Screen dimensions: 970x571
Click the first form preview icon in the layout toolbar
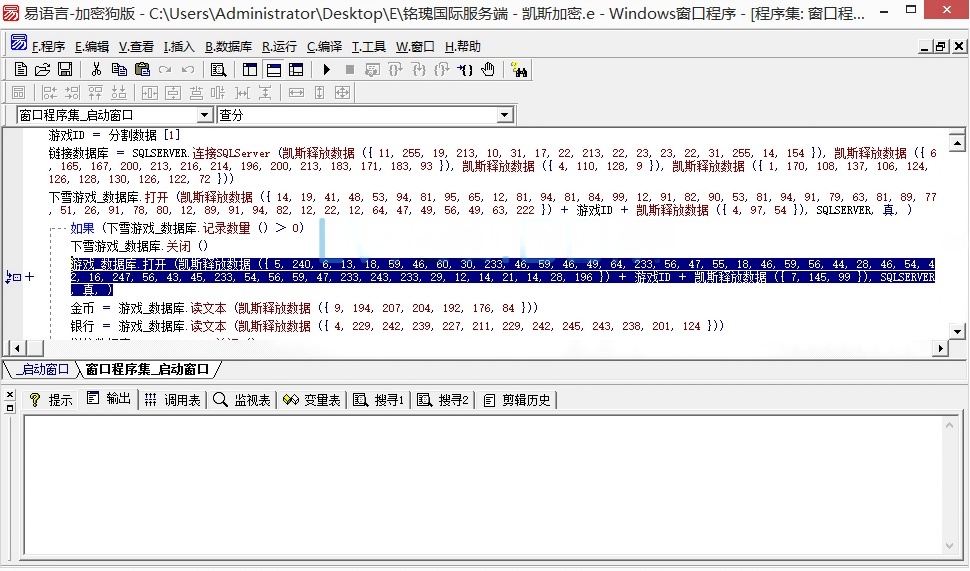pyautogui.click(x=19, y=93)
